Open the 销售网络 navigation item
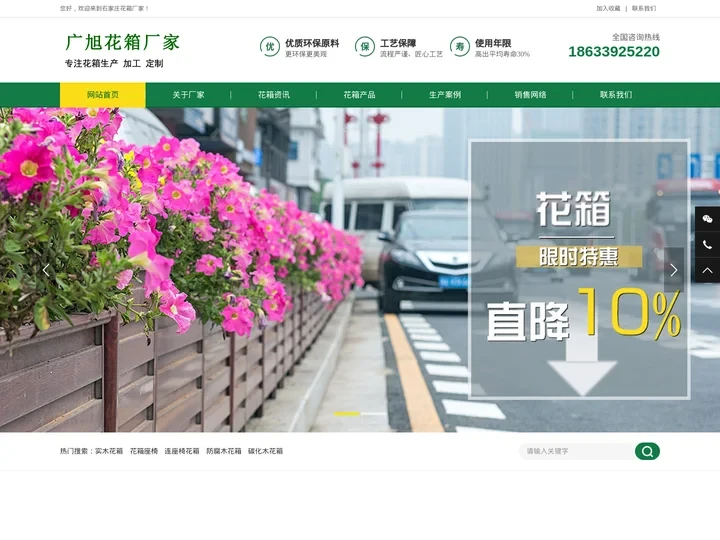Viewport: 720px width, 540px height. tap(530, 95)
